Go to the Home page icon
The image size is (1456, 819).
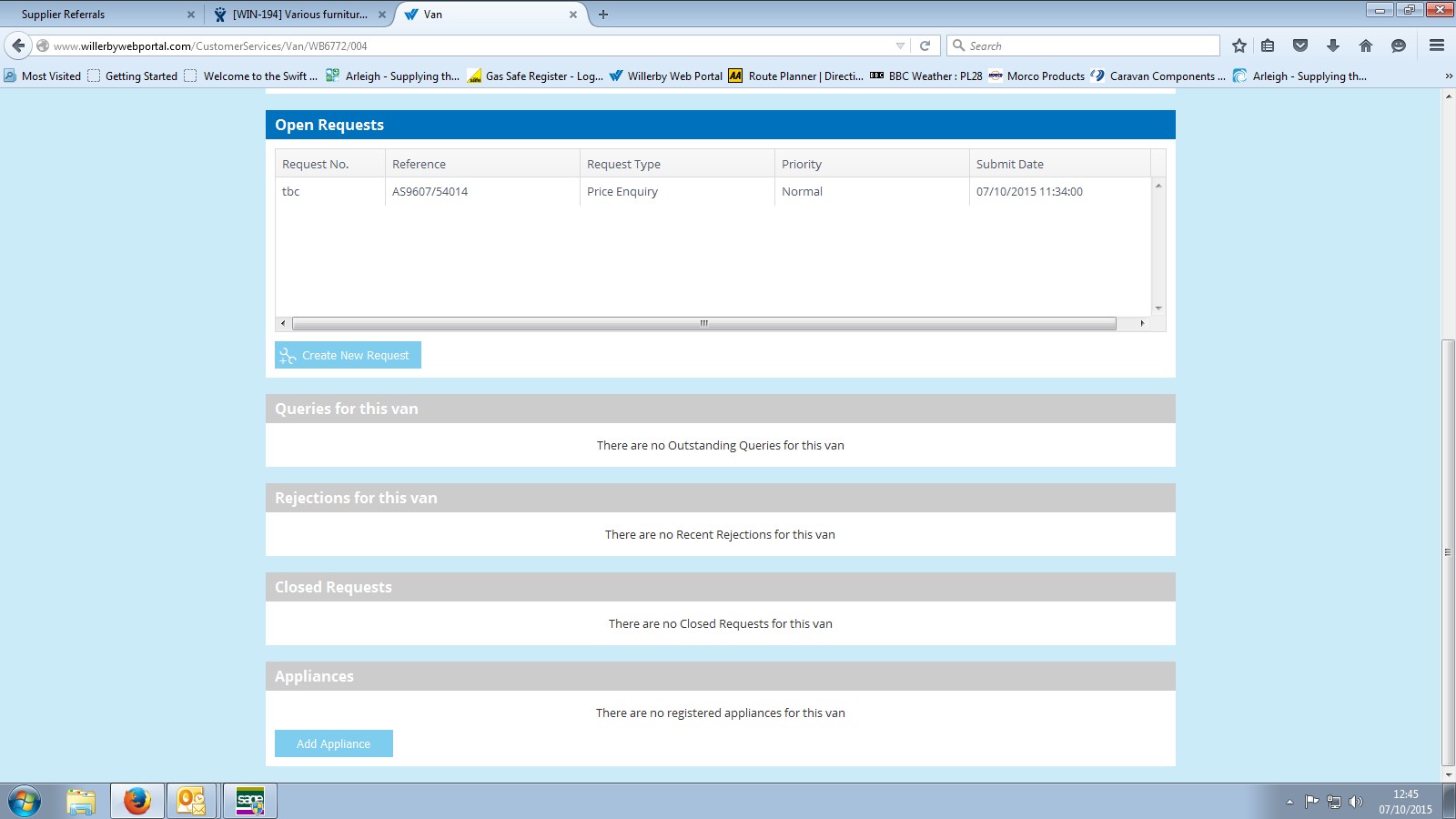1366,45
